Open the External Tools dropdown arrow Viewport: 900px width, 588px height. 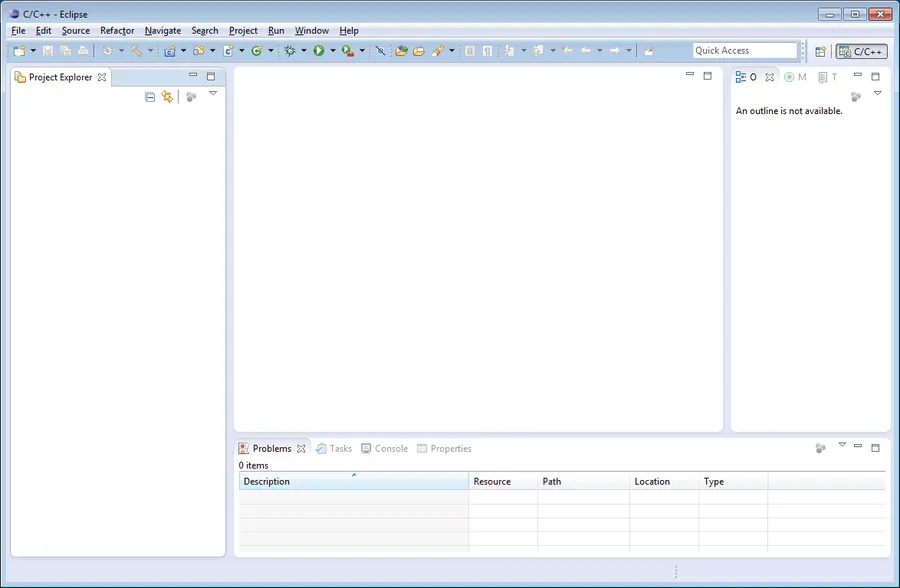pos(362,51)
